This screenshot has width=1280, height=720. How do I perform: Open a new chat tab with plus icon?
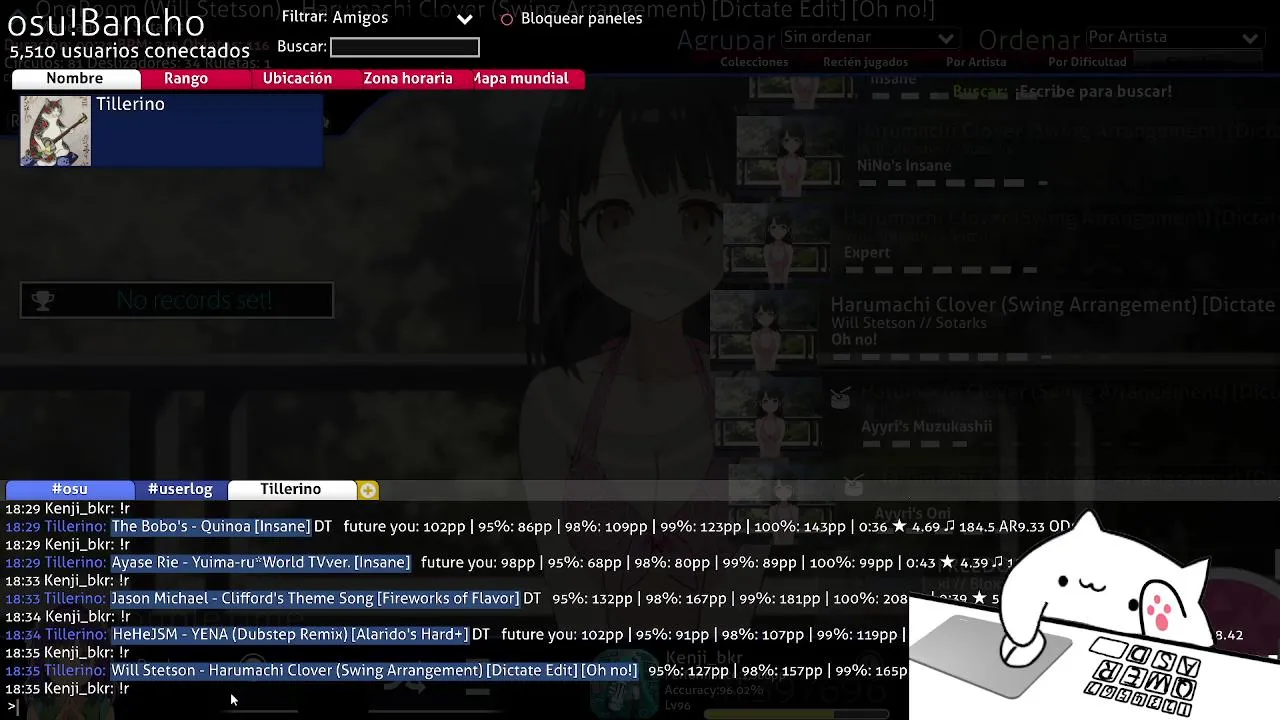coord(368,490)
